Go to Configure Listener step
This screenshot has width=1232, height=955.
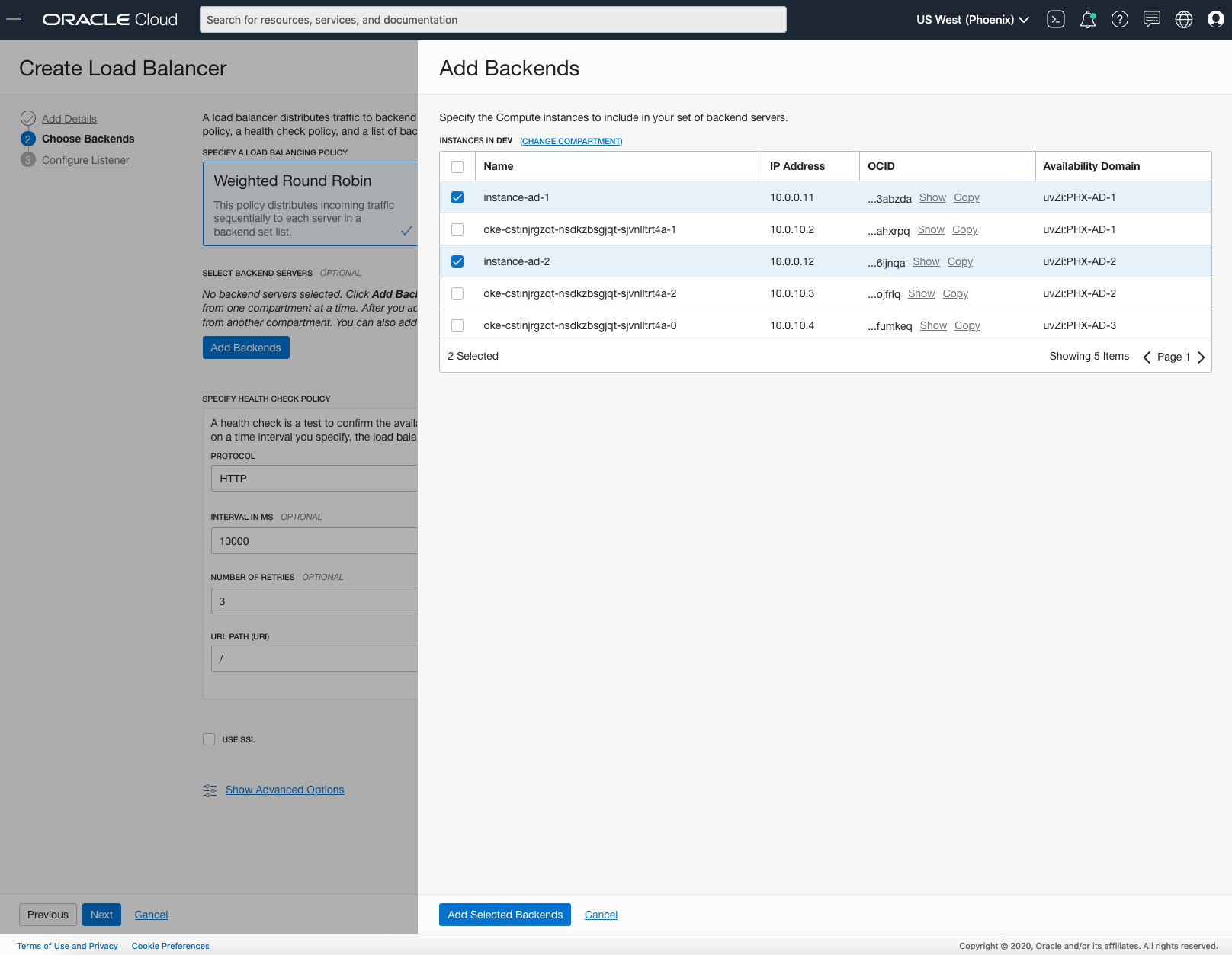click(85, 160)
